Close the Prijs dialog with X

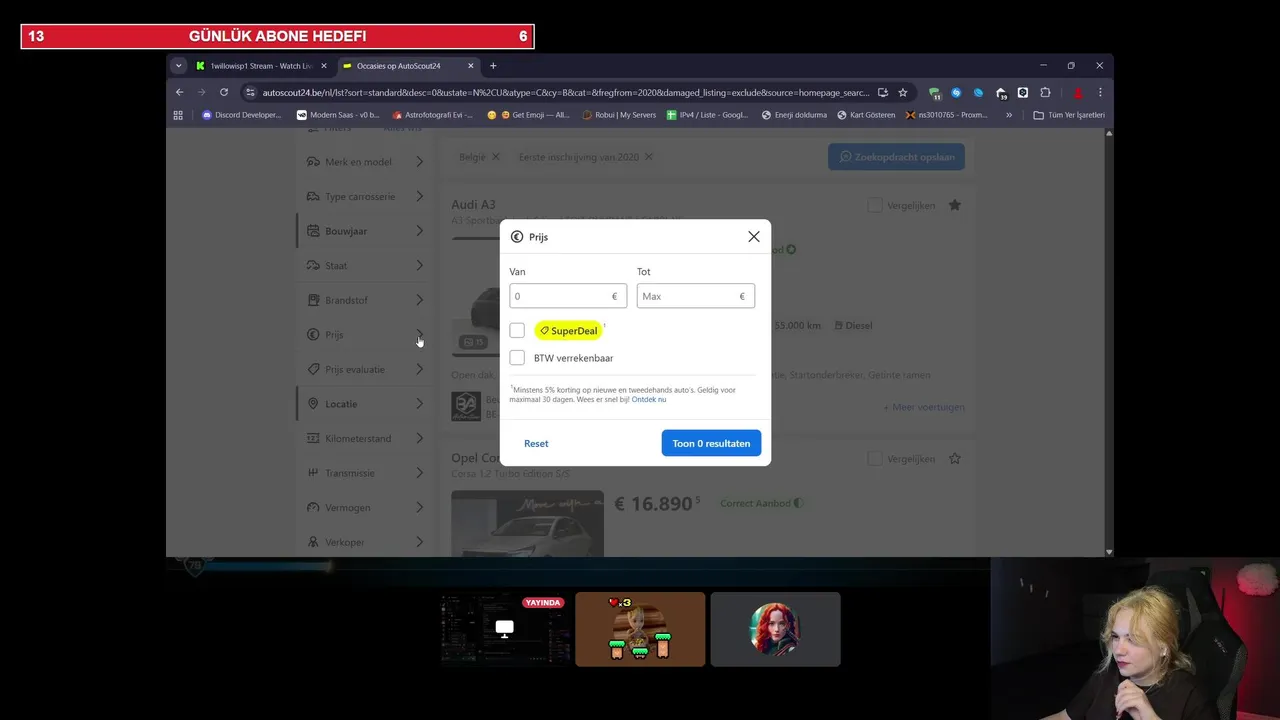coord(753,237)
